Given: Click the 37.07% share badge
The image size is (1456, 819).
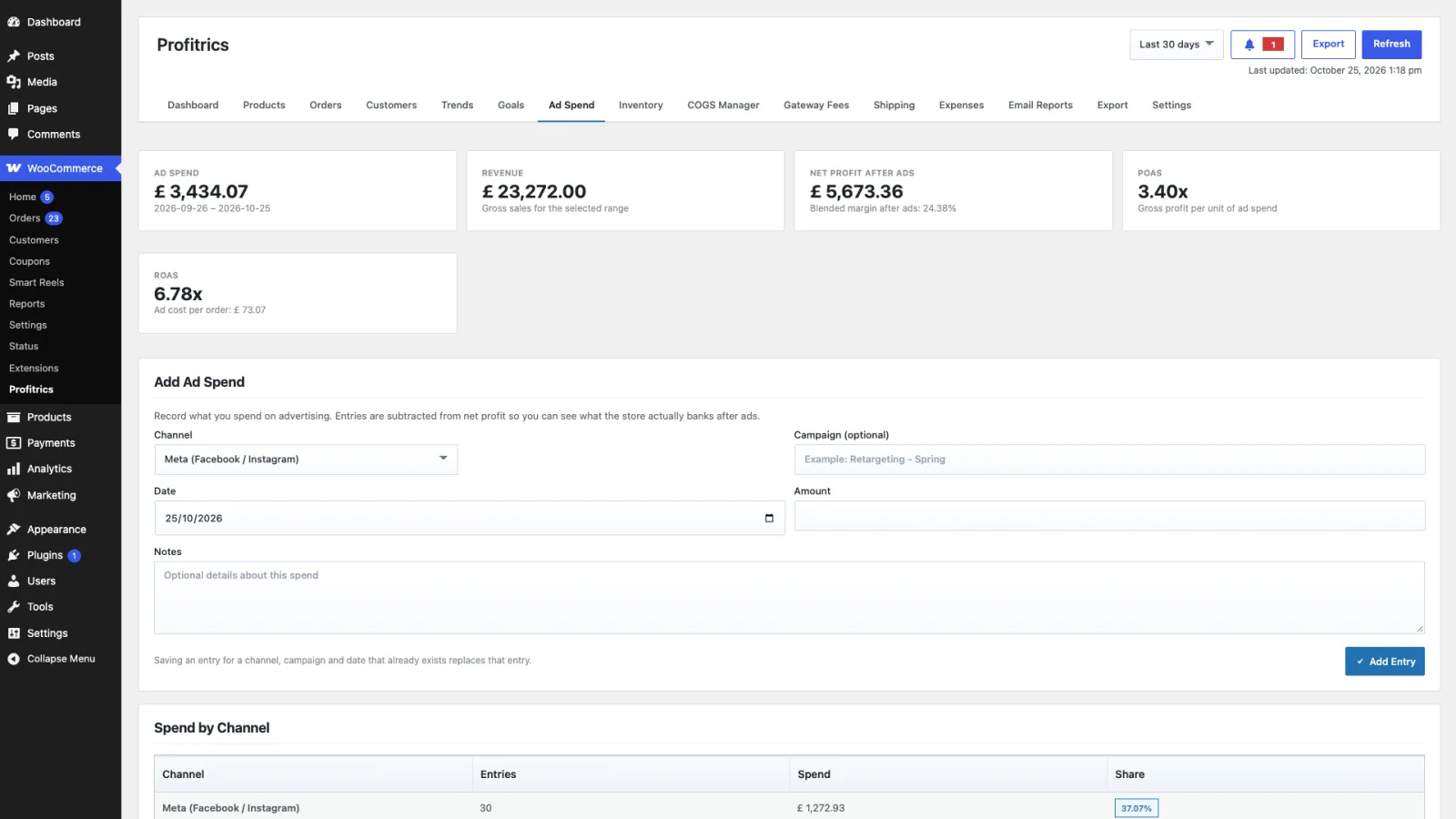Looking at the screenshot, I should [x=1137, y=808].
